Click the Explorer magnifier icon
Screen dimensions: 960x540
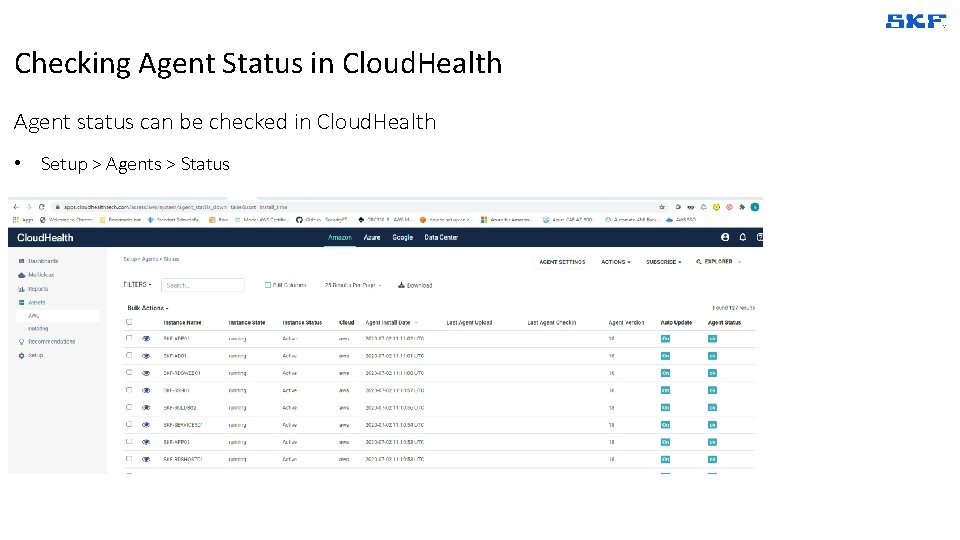click(x=699, y=261)
